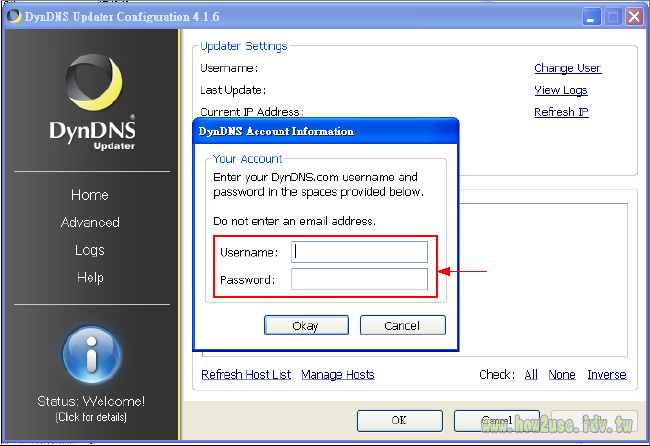Click the Inverse check link
The width and height of the screenshot is (650, 446).
tap(606, 375)
